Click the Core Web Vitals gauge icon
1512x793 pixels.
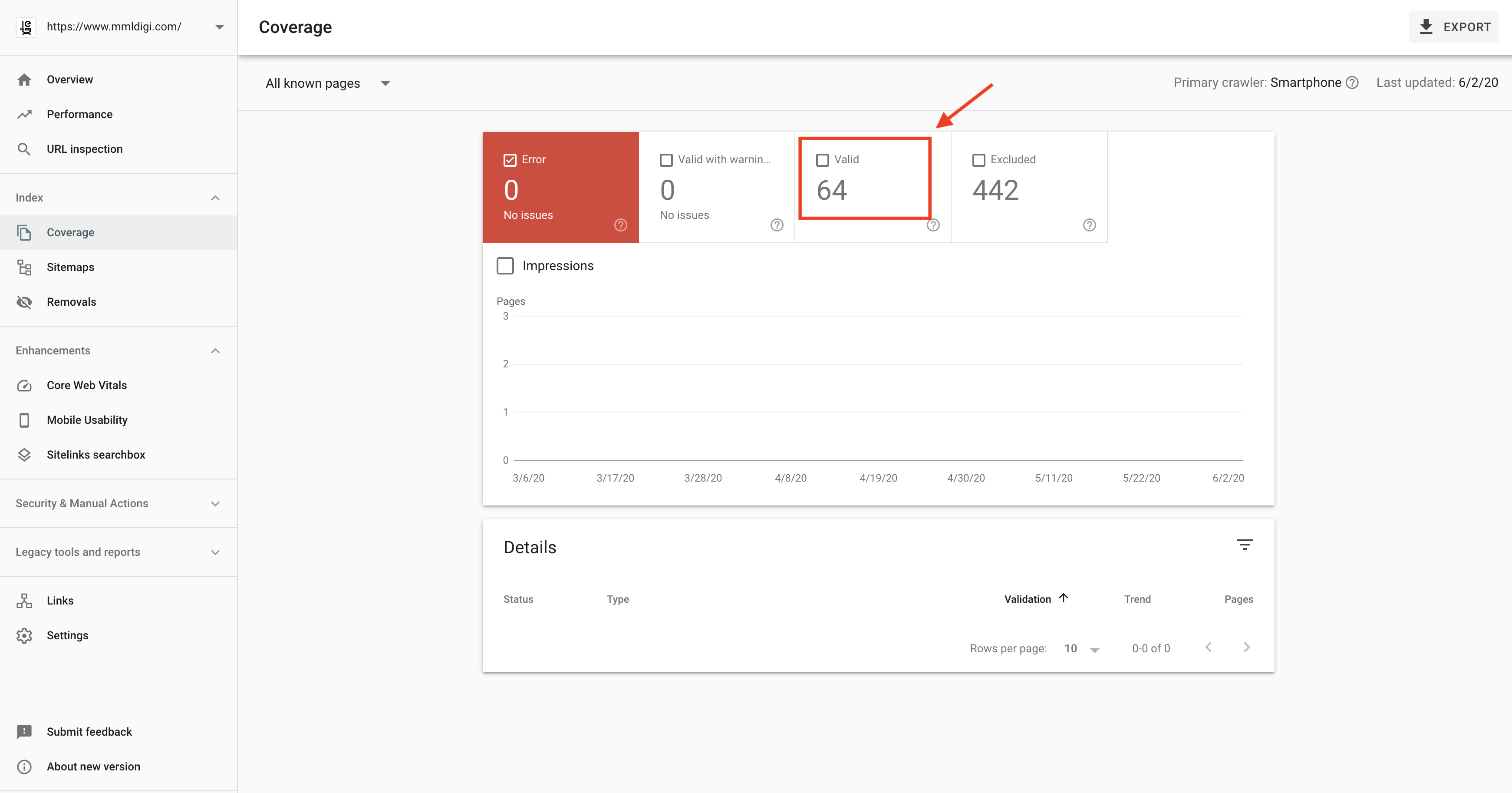[x=24, y=385]
